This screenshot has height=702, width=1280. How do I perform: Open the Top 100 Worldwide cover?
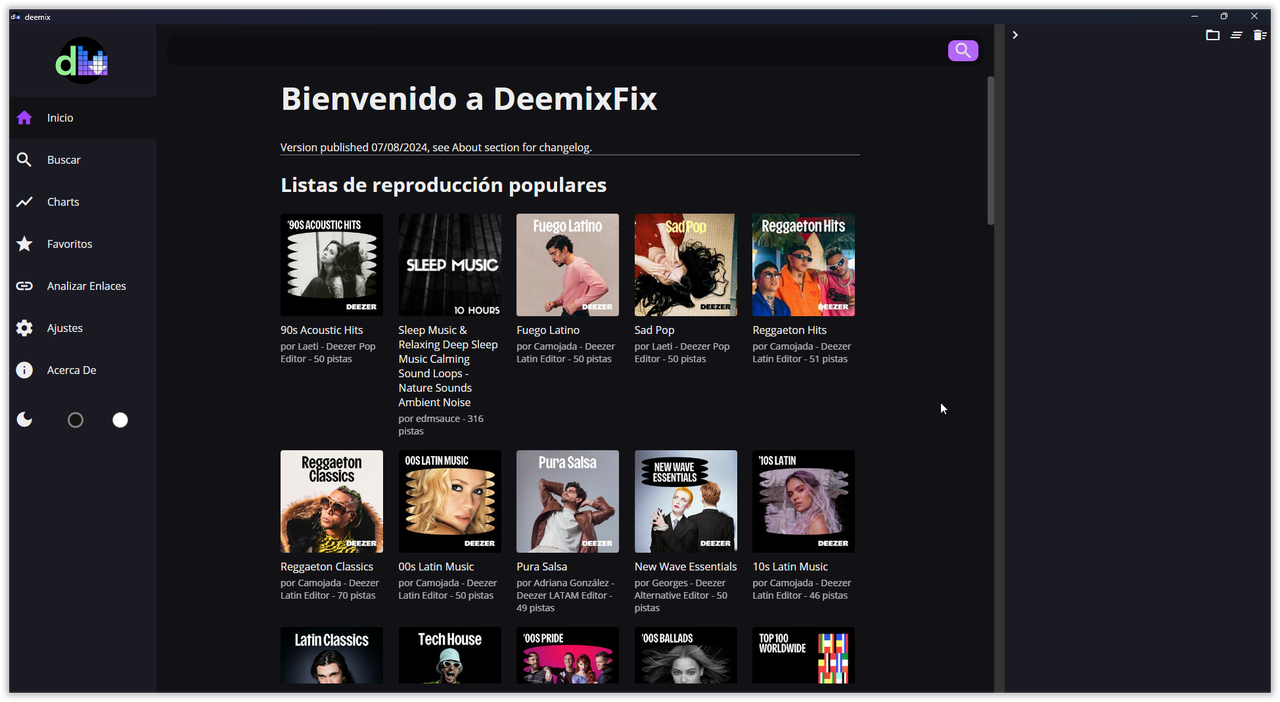click(804, 656)
